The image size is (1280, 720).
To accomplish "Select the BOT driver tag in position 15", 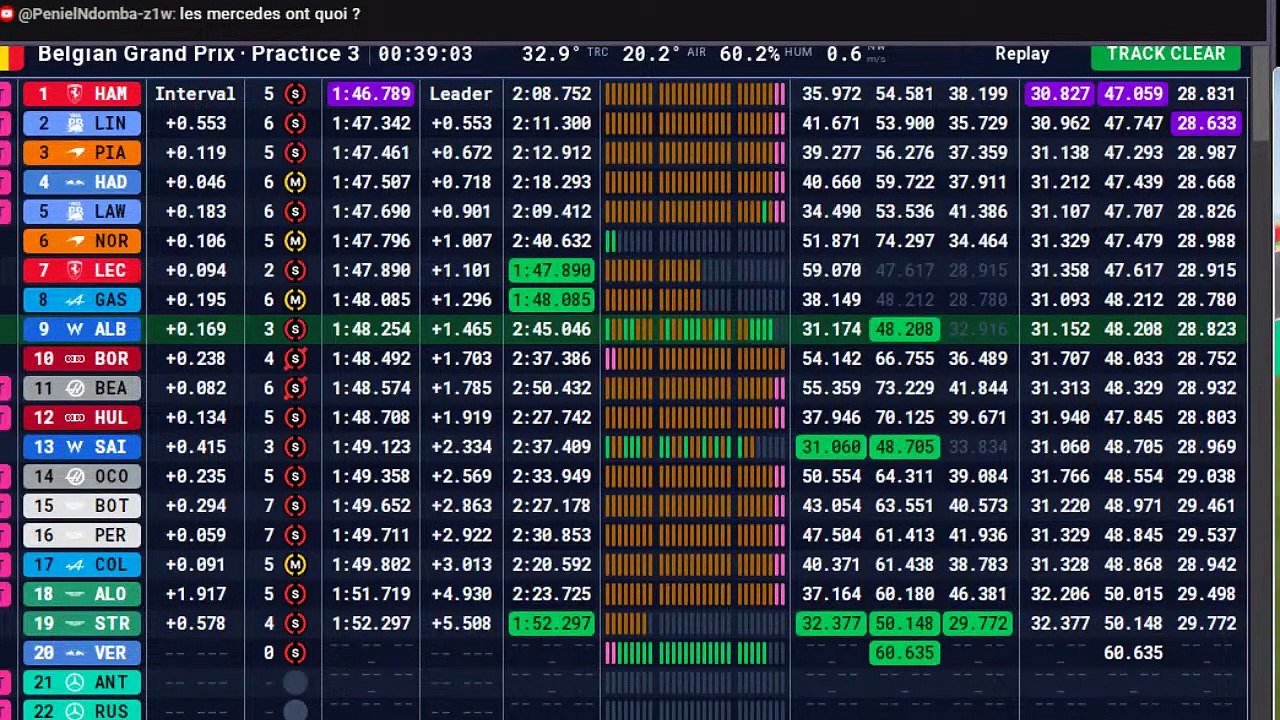I will point(82,506).
